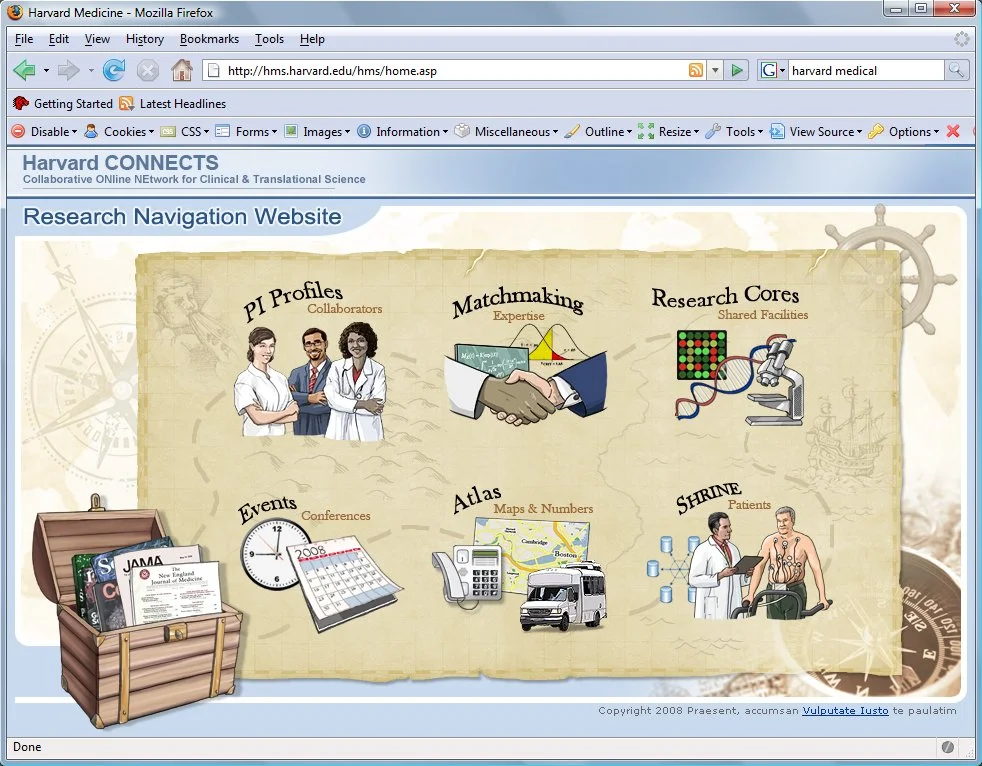Select the Atlas heading
Viewport: 982px width, 766px height.
point(477,499)
